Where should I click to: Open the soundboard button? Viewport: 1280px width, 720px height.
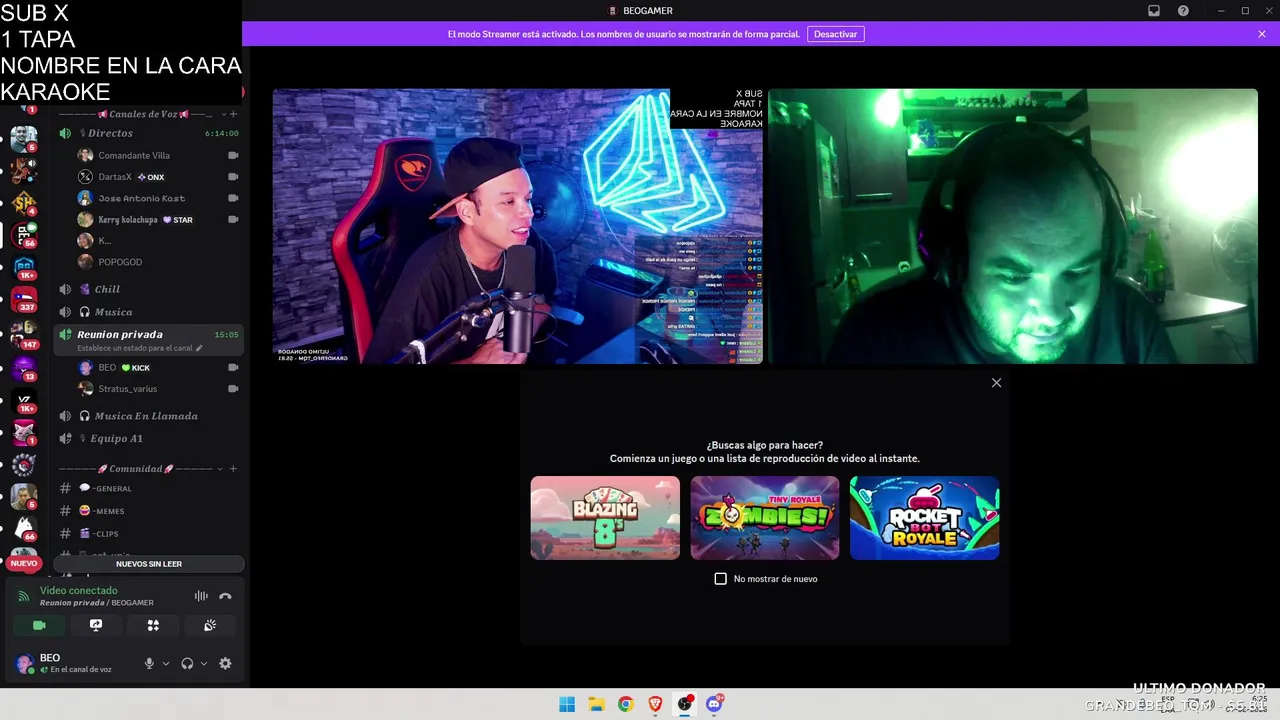click(x=210, y=625)
